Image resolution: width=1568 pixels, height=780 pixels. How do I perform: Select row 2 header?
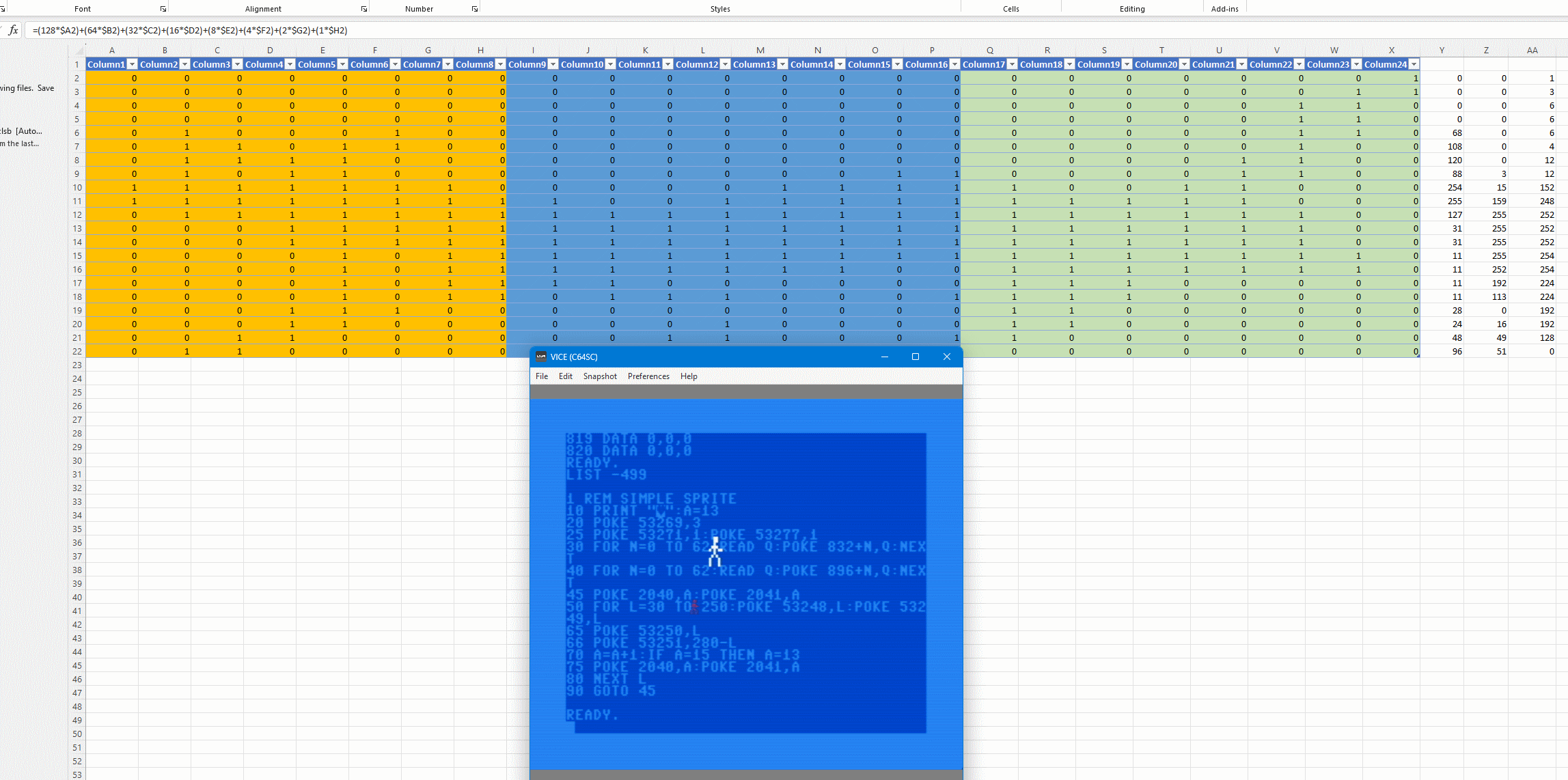tap(77, 78)
